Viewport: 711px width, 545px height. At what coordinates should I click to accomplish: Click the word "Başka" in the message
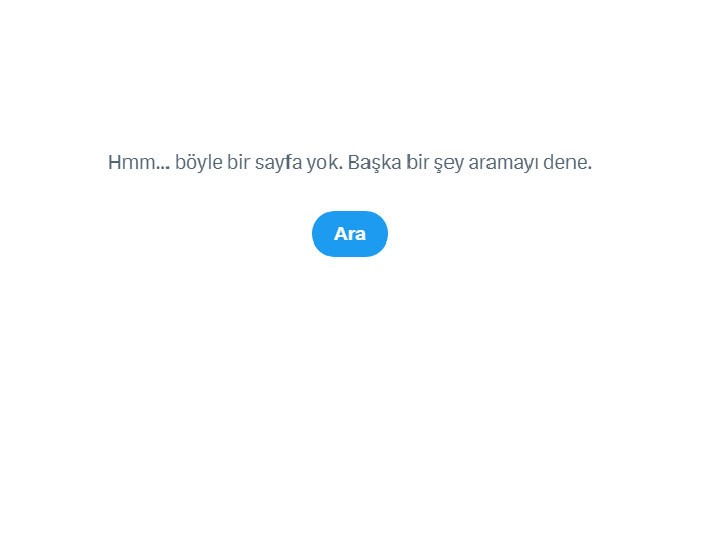375,163
